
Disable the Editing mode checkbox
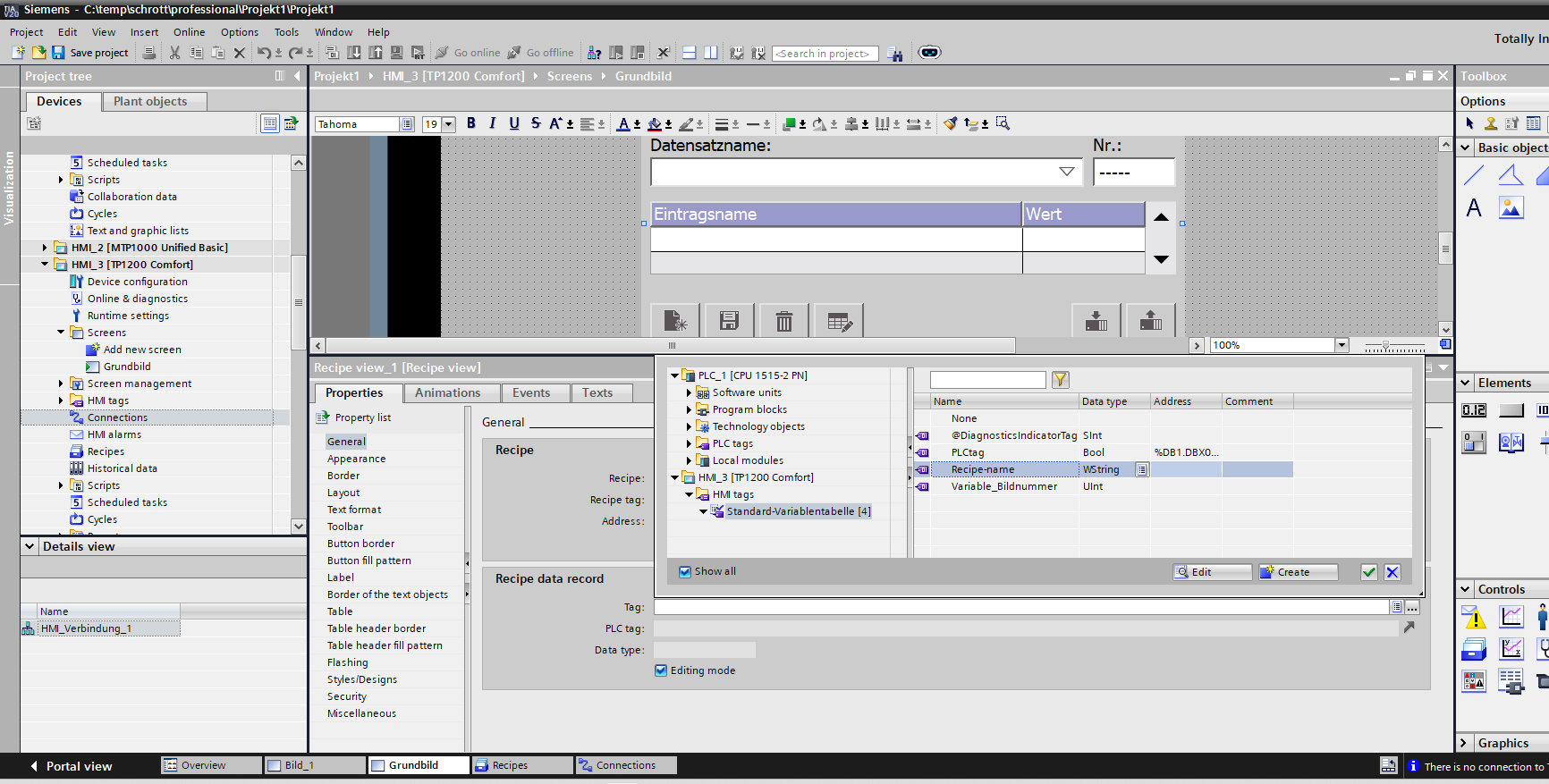click(661, 670)
